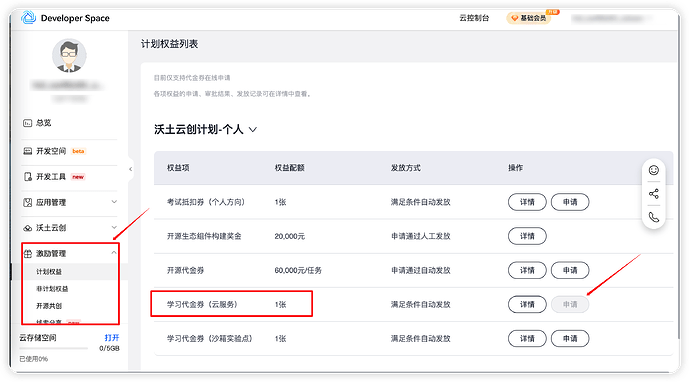The image size is (689, 382).
Task: Open the smiley feedback icon
Action: point(653,170)
